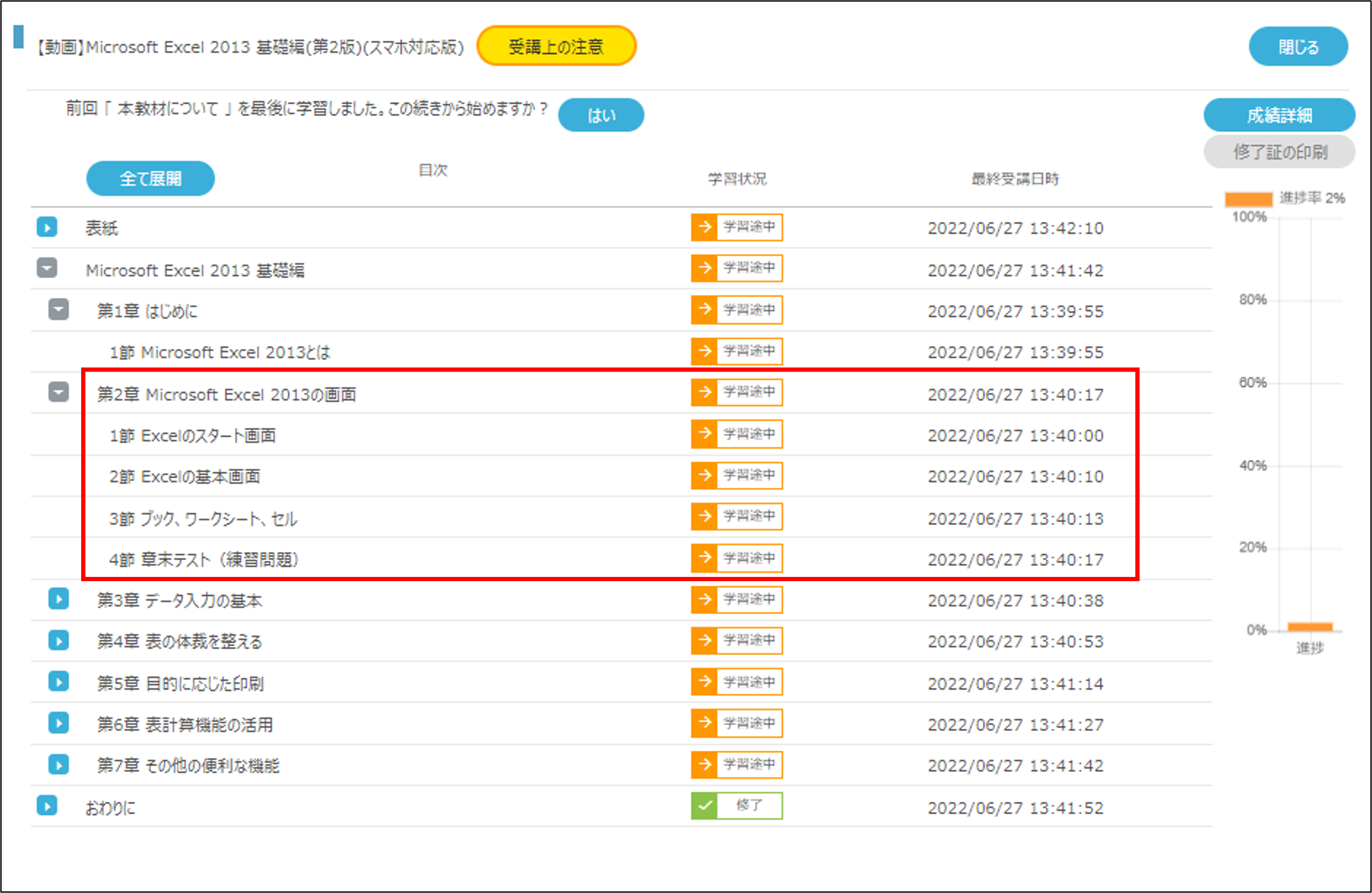
Task: Click timestamp 2022/06/27 13:41:52
Action: point(1016,808)
